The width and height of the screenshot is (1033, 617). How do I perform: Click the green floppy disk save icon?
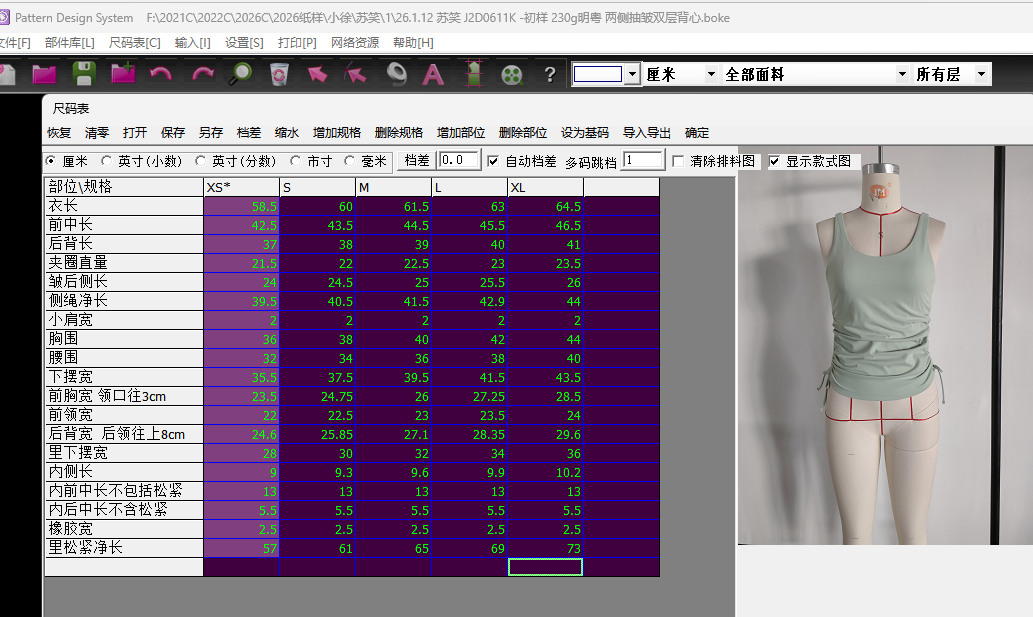click(83, 74)
